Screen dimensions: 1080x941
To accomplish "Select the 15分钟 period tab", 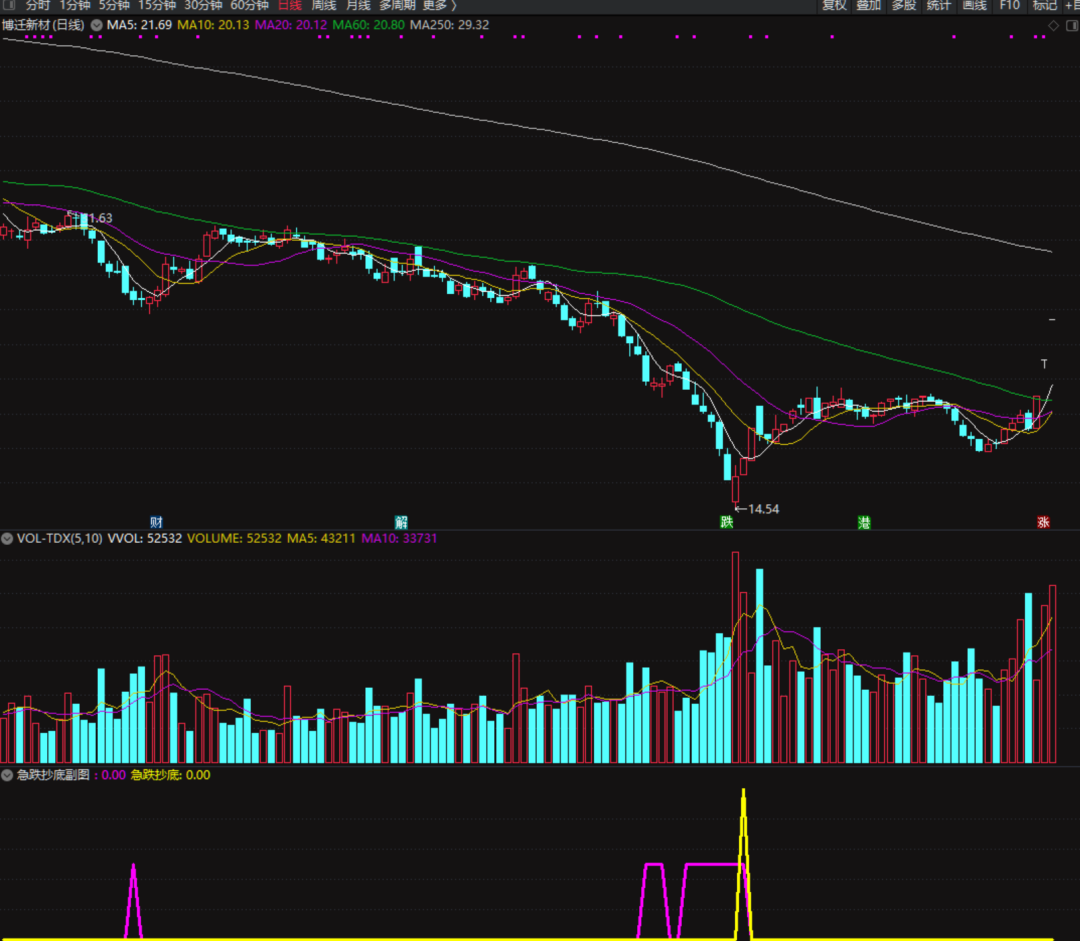I will pos(157,6).
